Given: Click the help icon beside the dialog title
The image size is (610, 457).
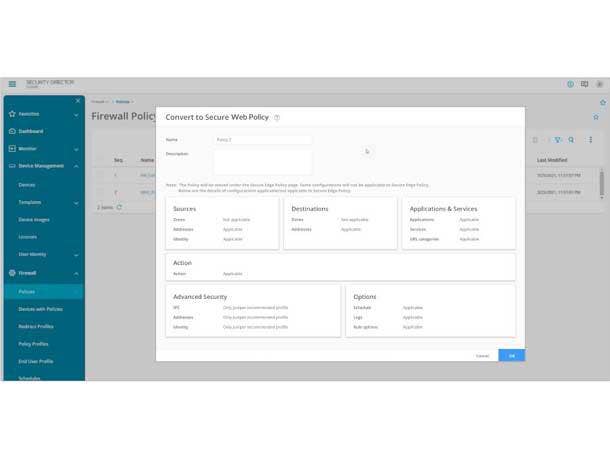Looking at the screenshot, I should (x=277, y=118).
